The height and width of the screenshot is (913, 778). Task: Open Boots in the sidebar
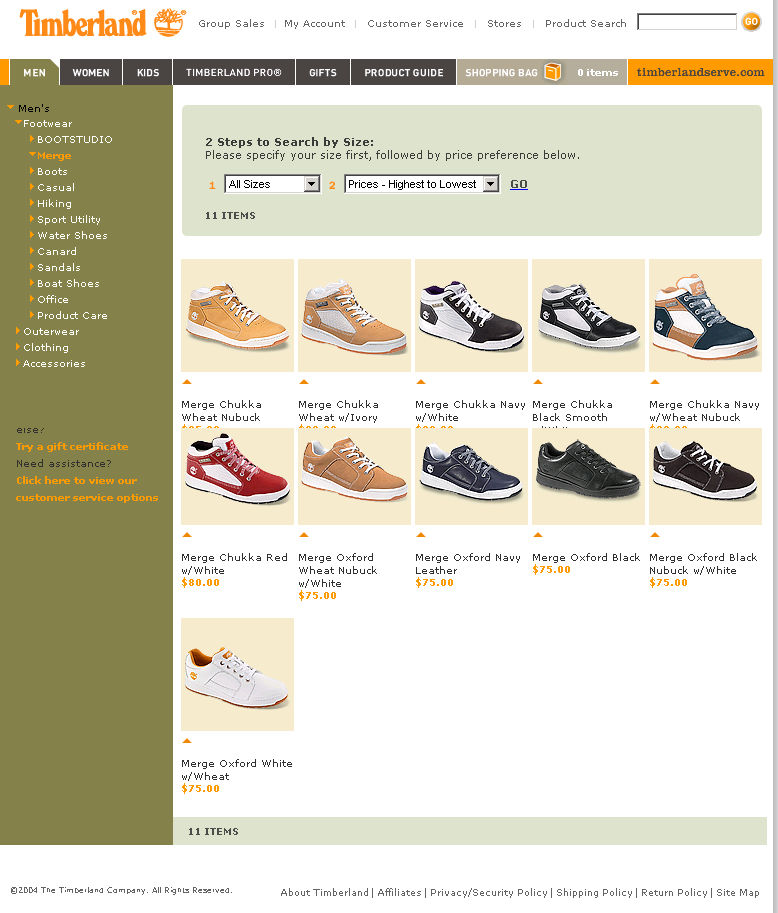[52, 171]
